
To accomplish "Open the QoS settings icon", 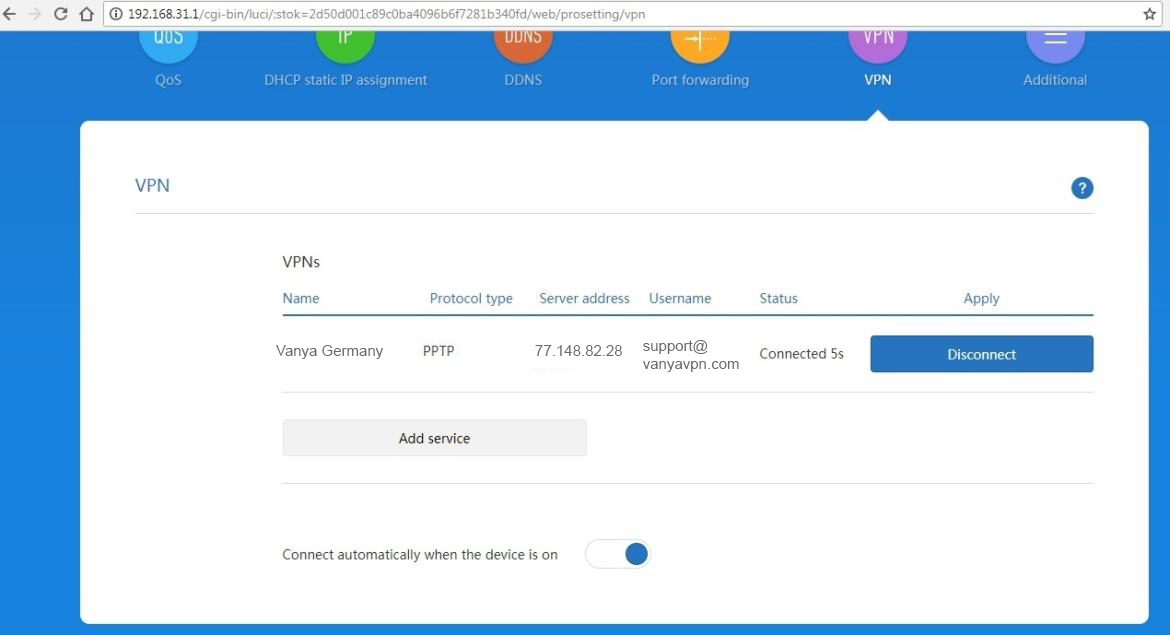I will click(x=168, y=42).
